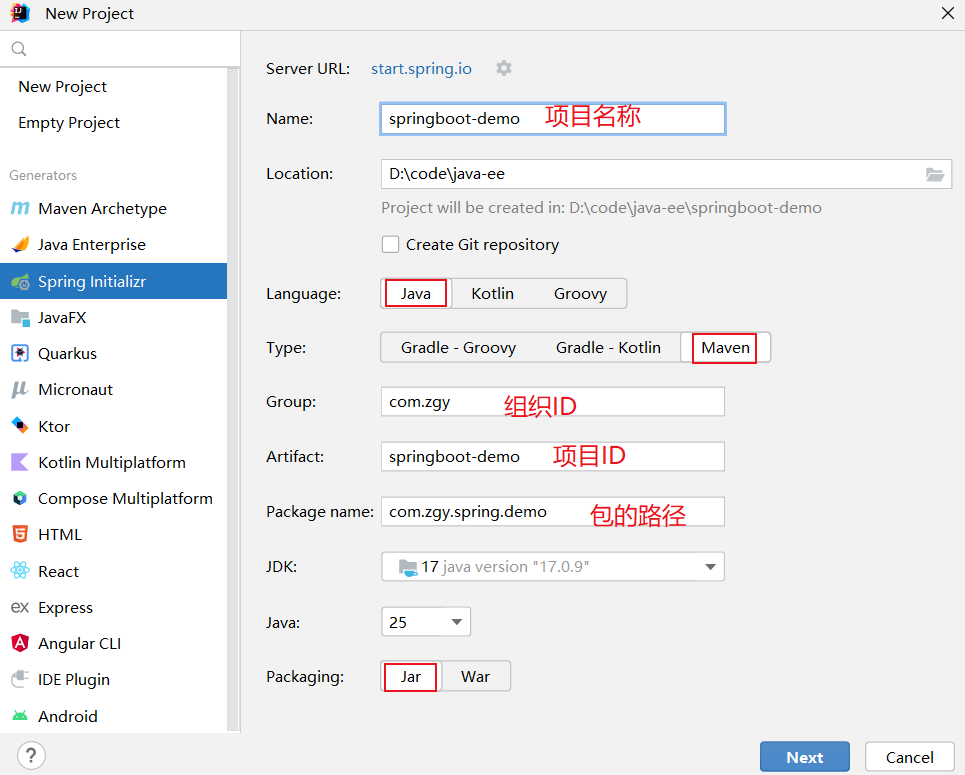Click the Name input field
Viewport: 965px width, 775px height.
tap(553, 119)
